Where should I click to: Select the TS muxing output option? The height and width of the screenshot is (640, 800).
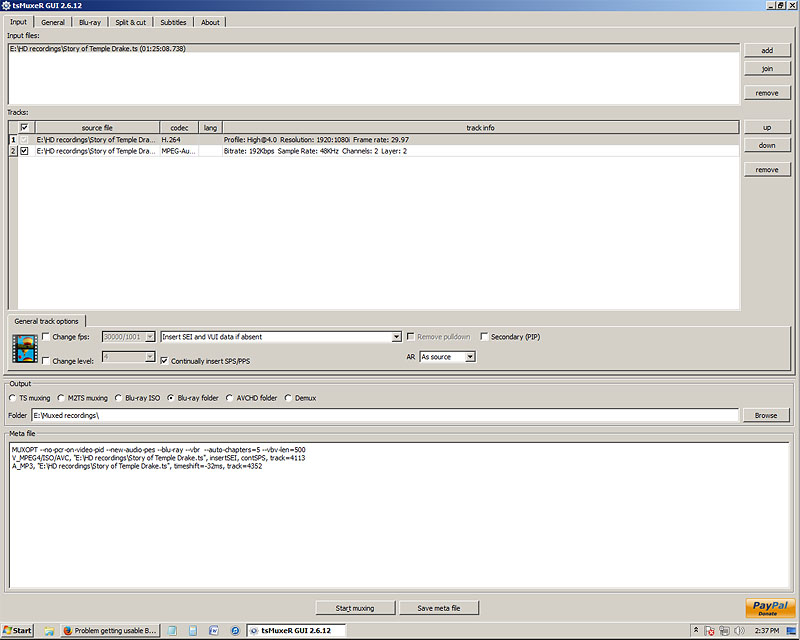[13, 398]
